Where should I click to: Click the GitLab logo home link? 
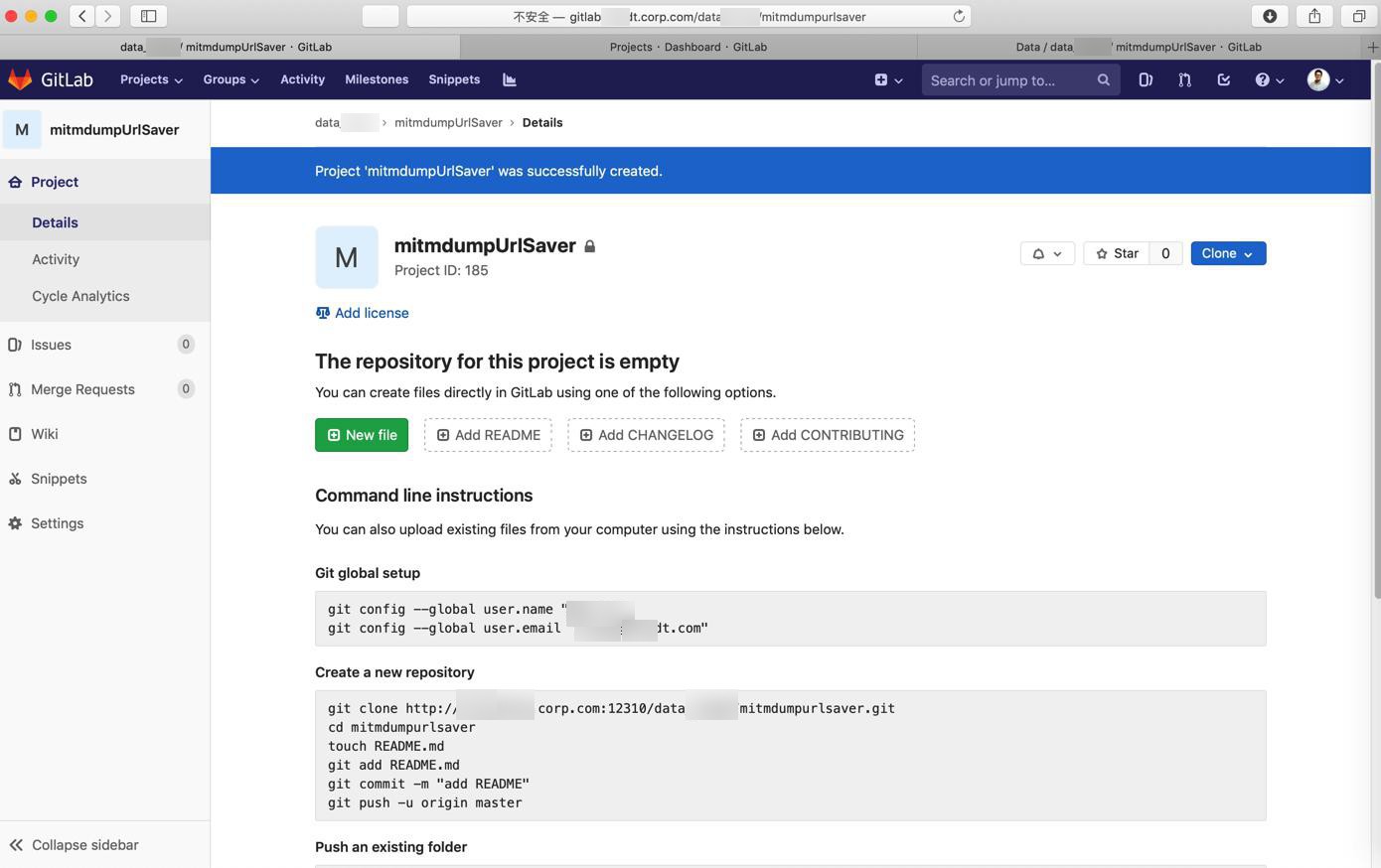51,79
